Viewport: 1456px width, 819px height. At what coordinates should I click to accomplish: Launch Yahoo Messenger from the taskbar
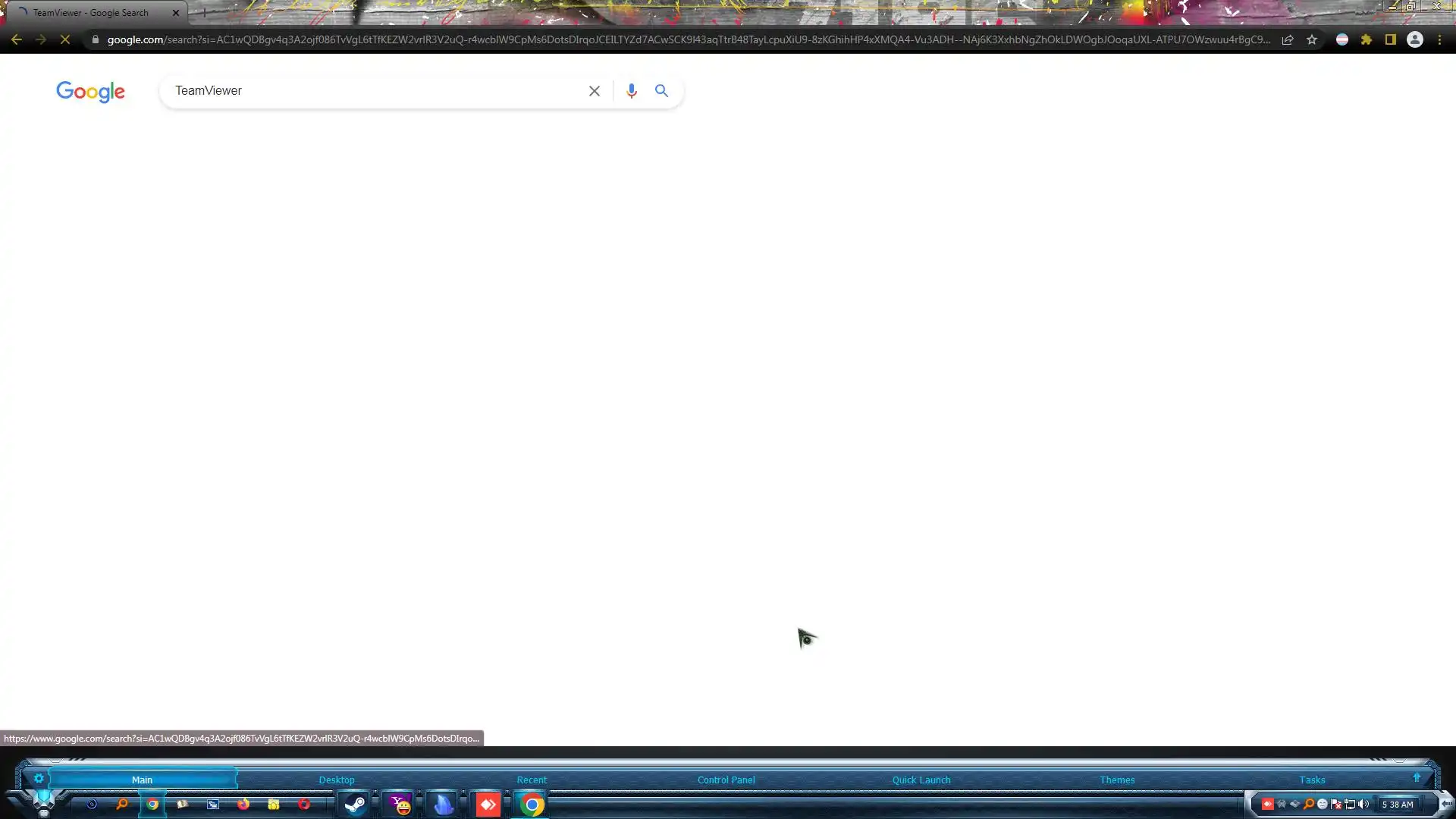[400, 804]
